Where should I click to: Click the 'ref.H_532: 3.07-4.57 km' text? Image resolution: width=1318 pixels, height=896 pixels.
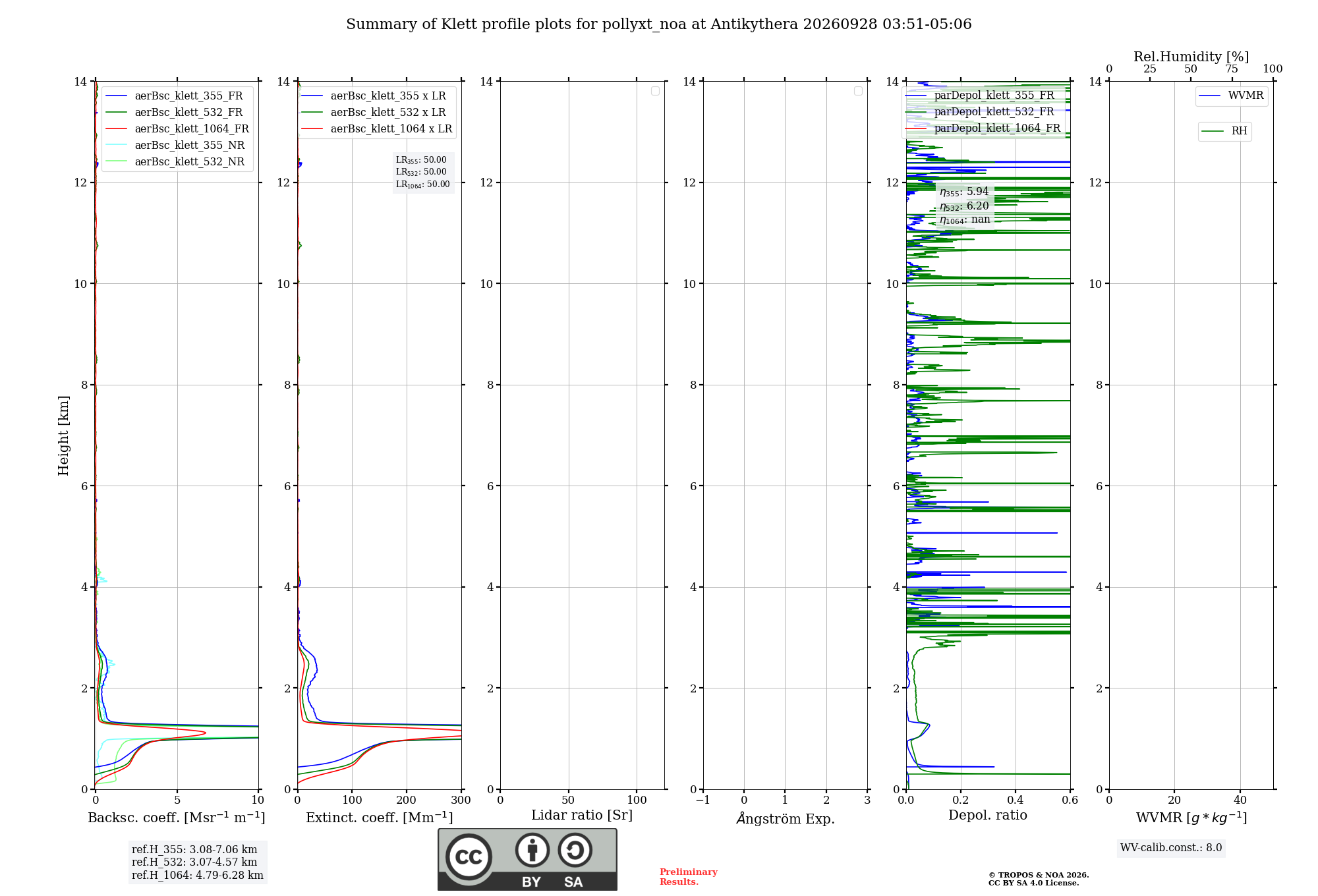pos(194,862)
